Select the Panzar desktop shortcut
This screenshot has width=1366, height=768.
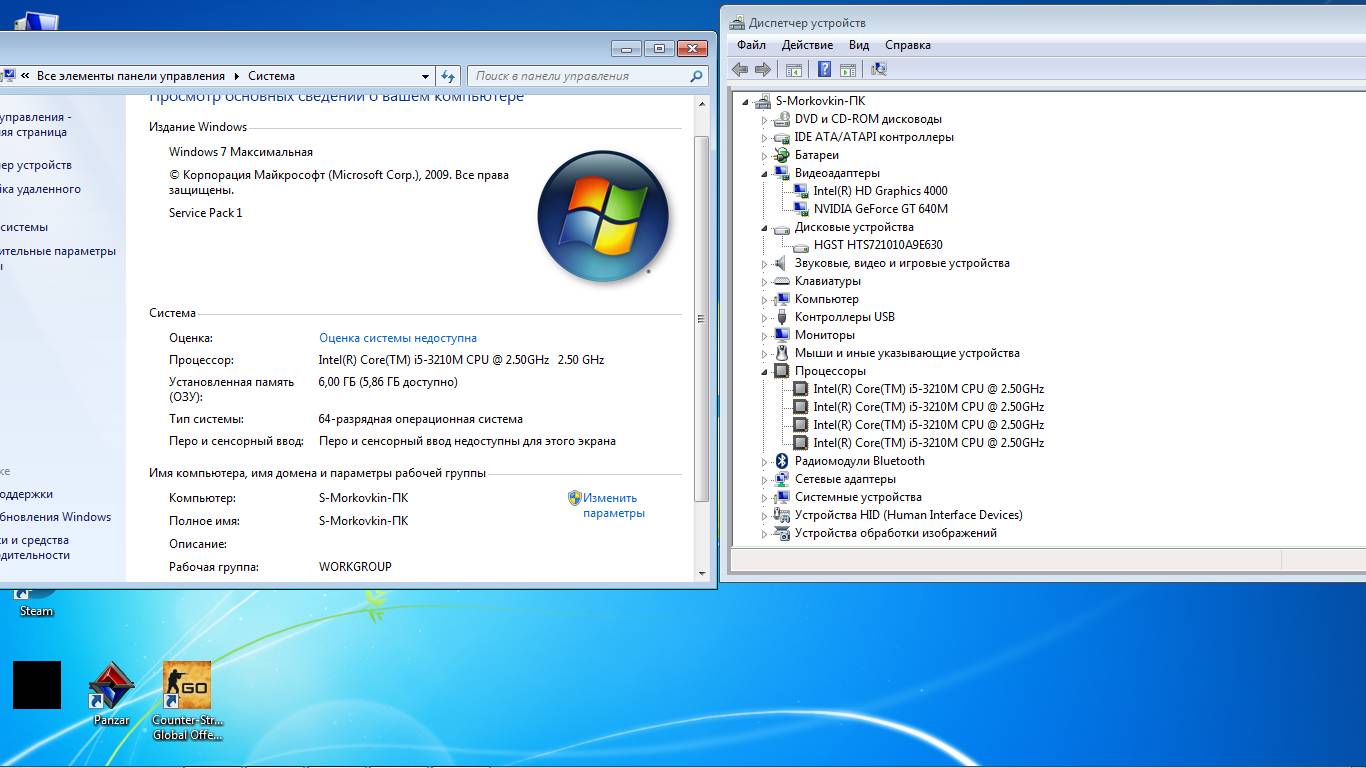tap(111, 693)
